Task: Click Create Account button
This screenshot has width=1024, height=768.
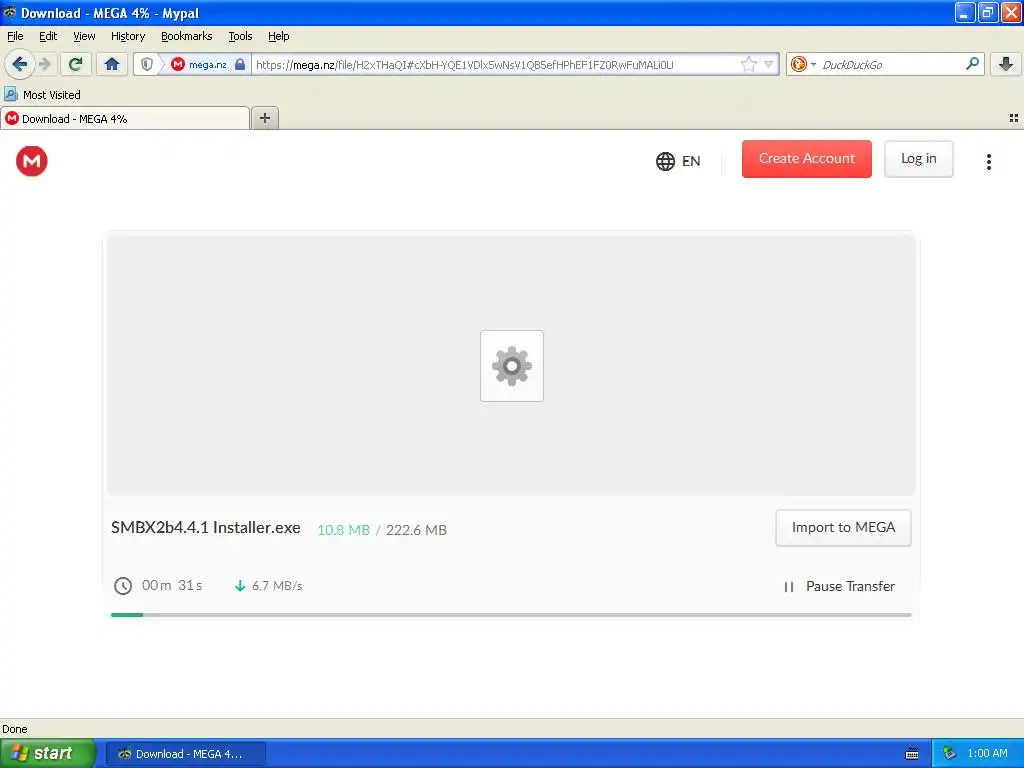Action: 807,159
